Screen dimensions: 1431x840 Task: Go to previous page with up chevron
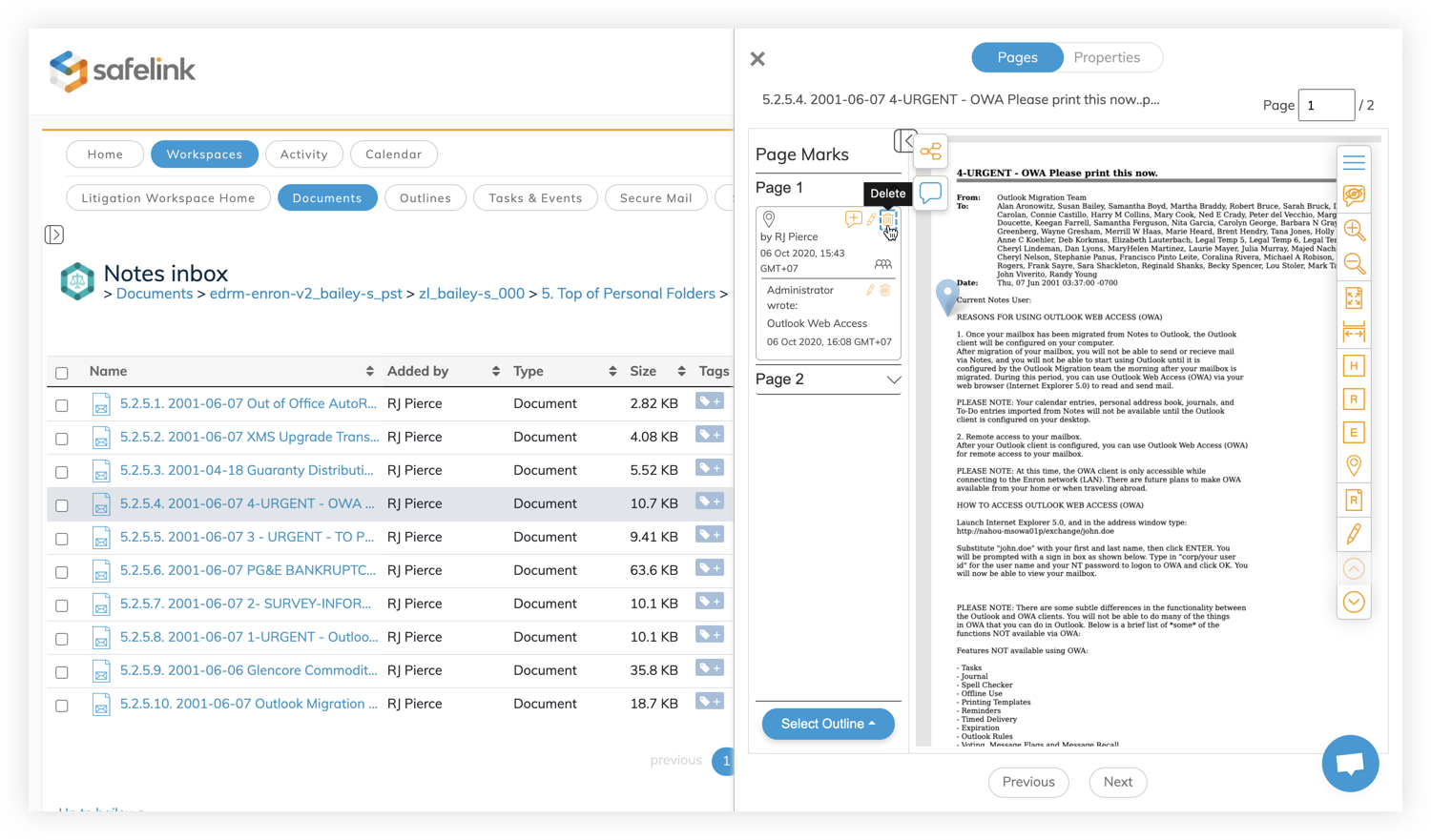point(1354,569)
